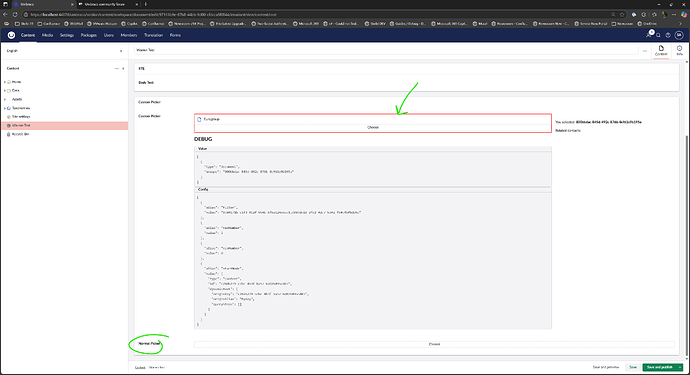Open the Translation section
690x375 pixels.
pyautogui.click(x=153, y=35)
